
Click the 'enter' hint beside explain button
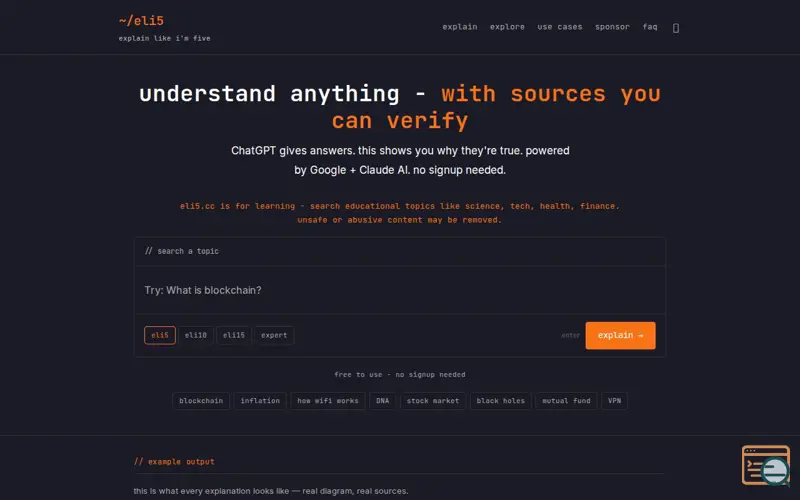click(x=570, y=335)
